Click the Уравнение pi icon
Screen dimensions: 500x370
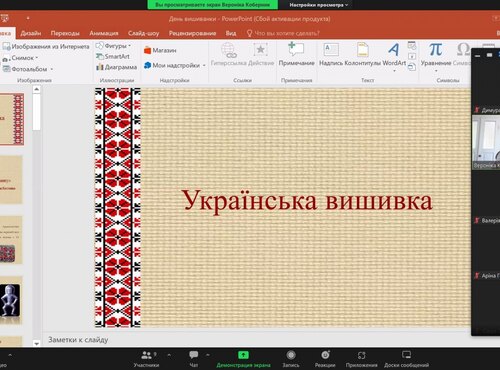pos(435,49)
